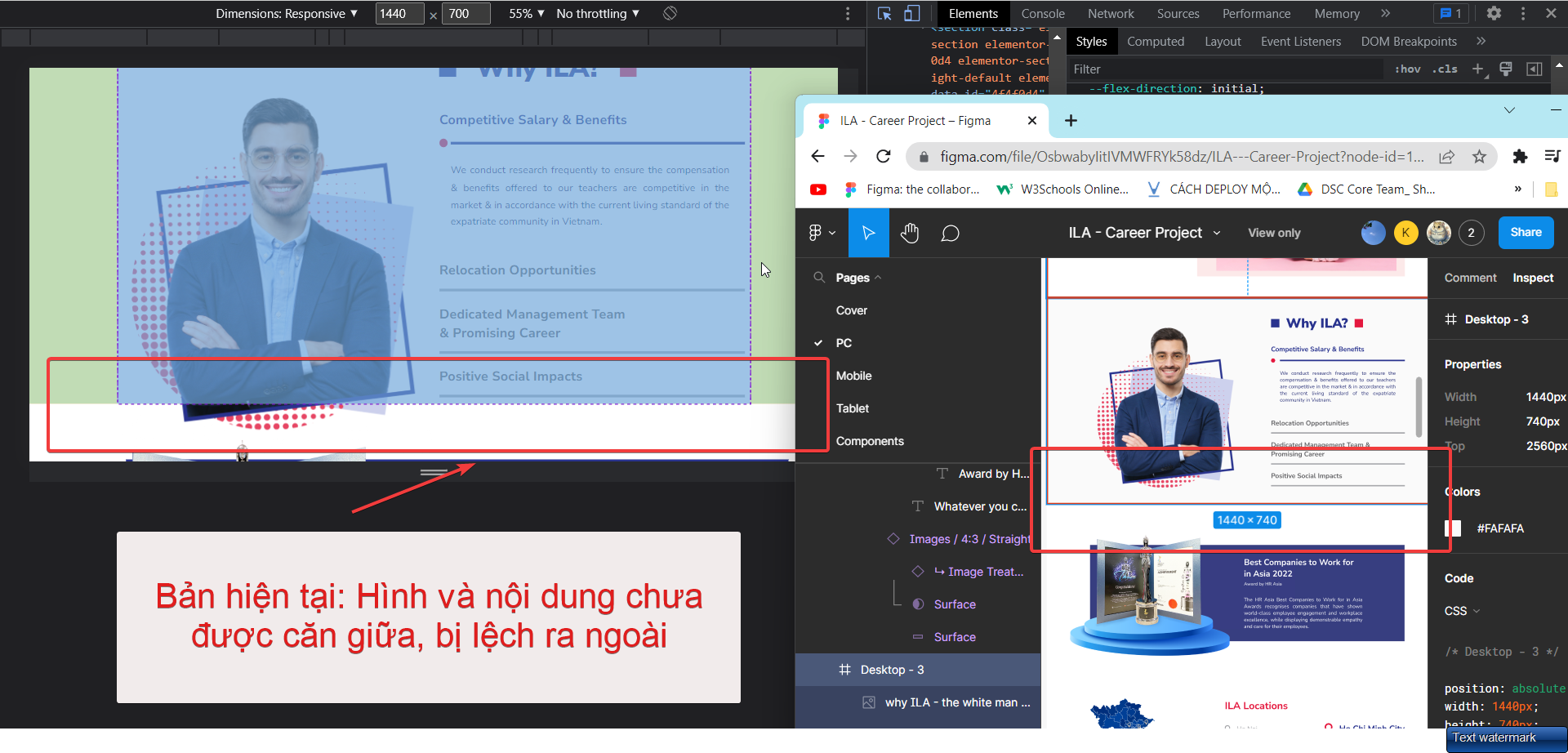
Task: Open the 55% zoom dropdown
Action: [x=527, y=13]
